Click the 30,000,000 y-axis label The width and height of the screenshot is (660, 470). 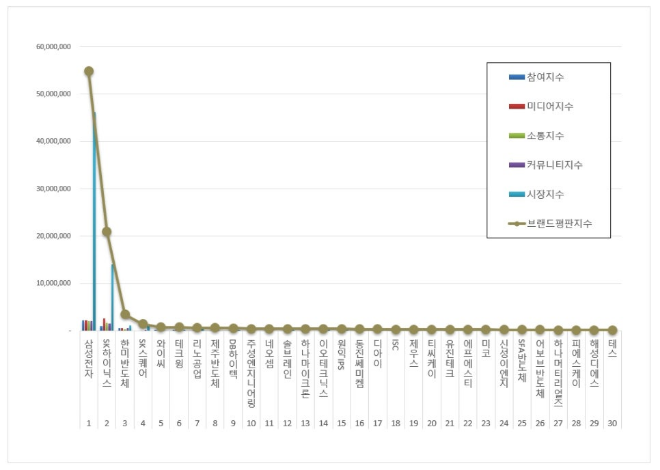tap(51, 188)
